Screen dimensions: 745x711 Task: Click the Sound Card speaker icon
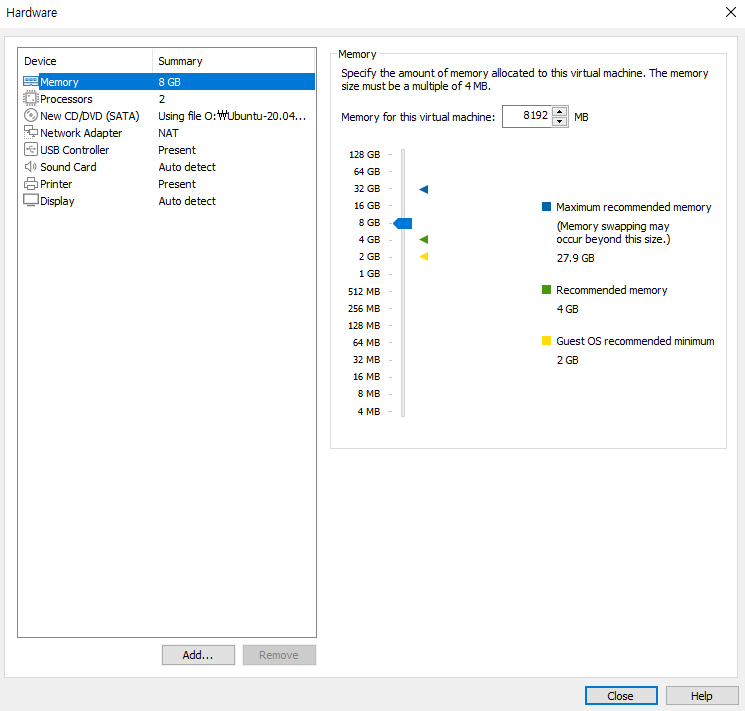click(31, 166)
